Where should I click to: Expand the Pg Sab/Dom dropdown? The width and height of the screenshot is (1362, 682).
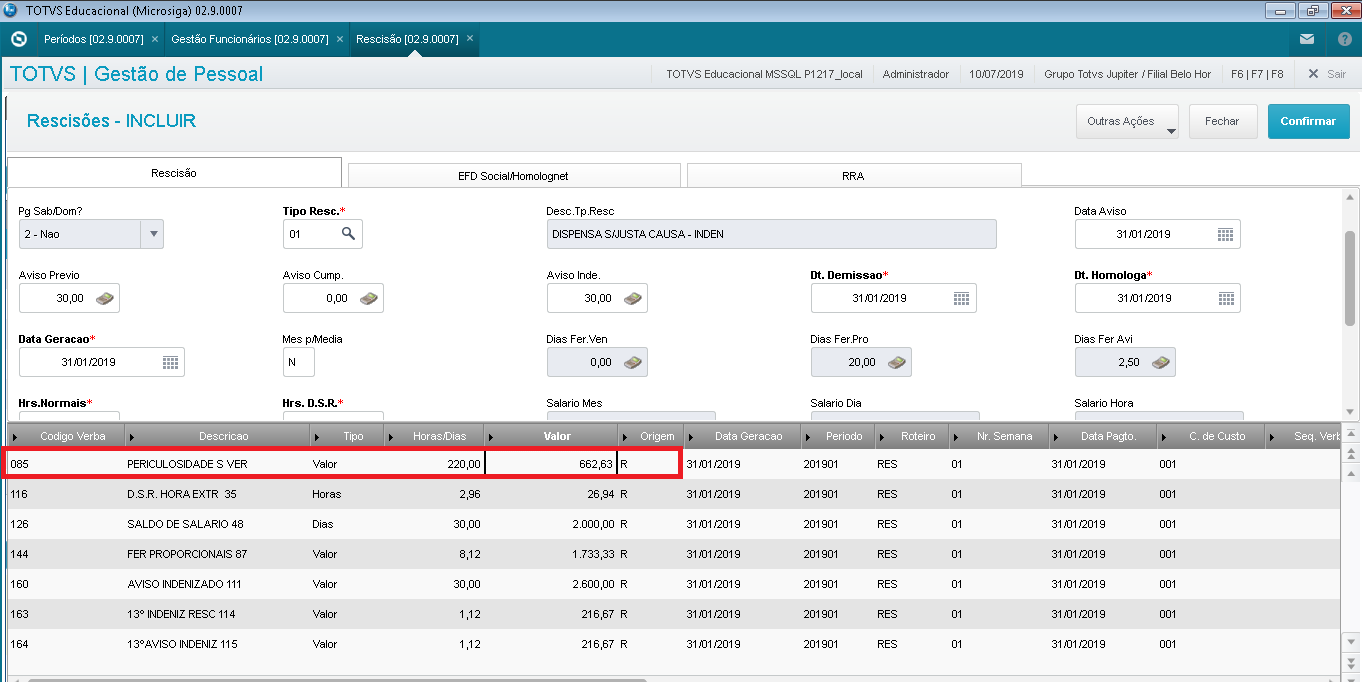pyautogui.click(x=153, y=234)
